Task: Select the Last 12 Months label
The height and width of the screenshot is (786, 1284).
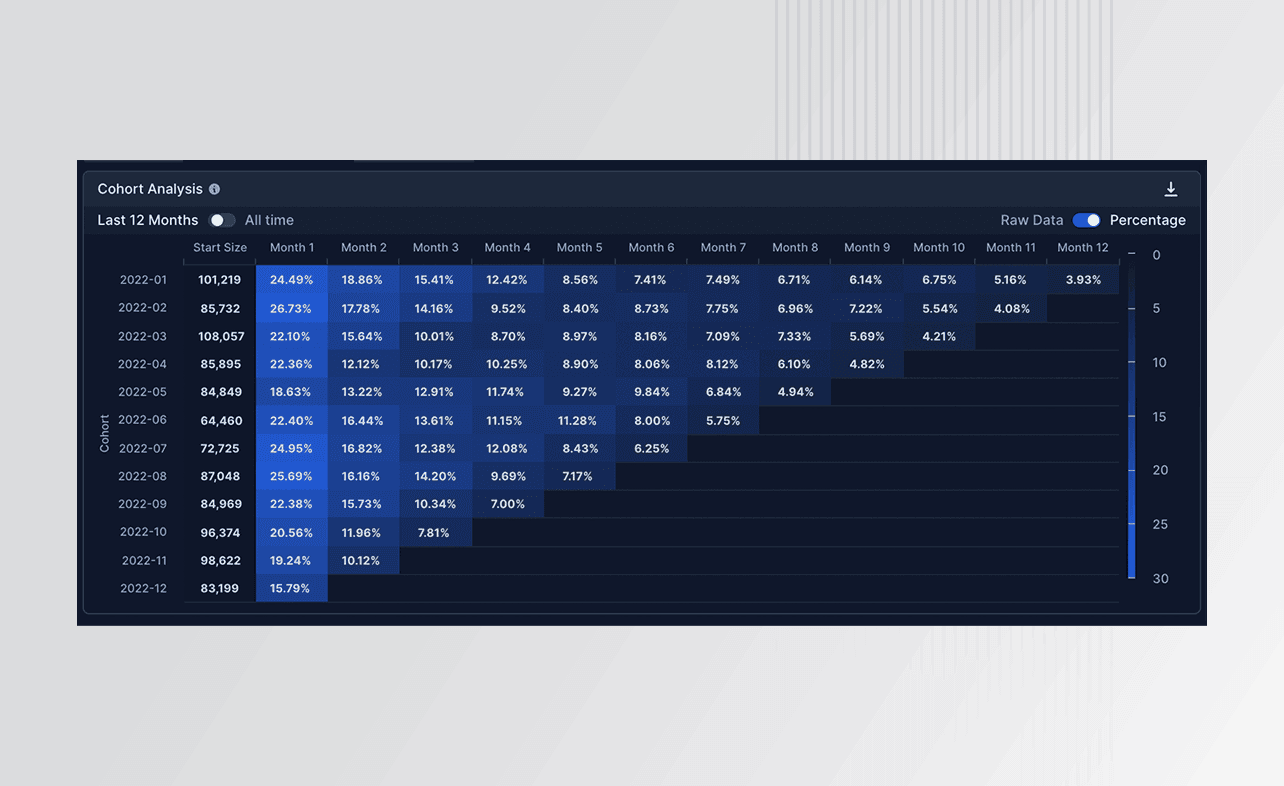Action: [x=148, y=220]
